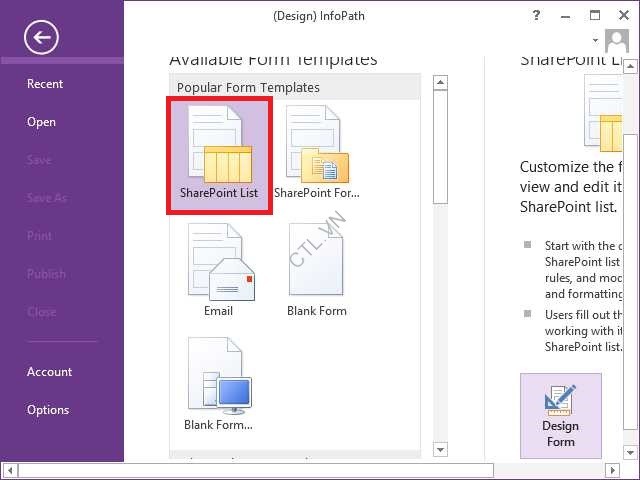Click the Design Form button
Viewport: 640px width, 480px height.
point(560,414)
